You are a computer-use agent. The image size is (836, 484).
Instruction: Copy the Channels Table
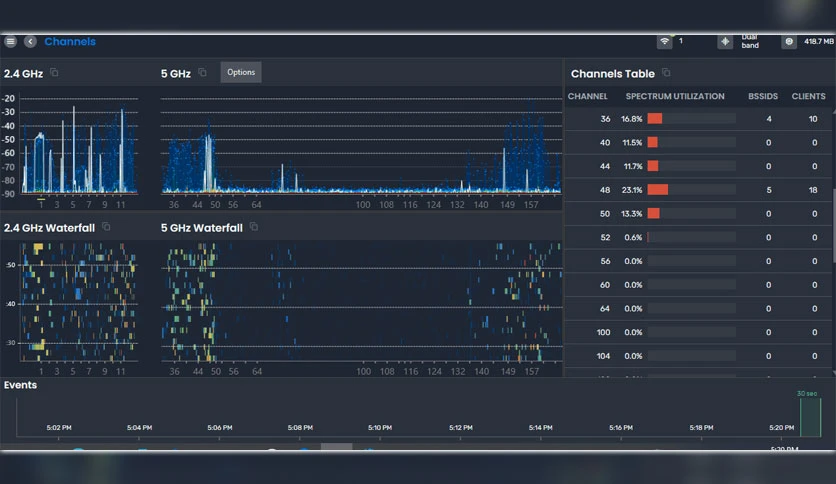(666, 72)
